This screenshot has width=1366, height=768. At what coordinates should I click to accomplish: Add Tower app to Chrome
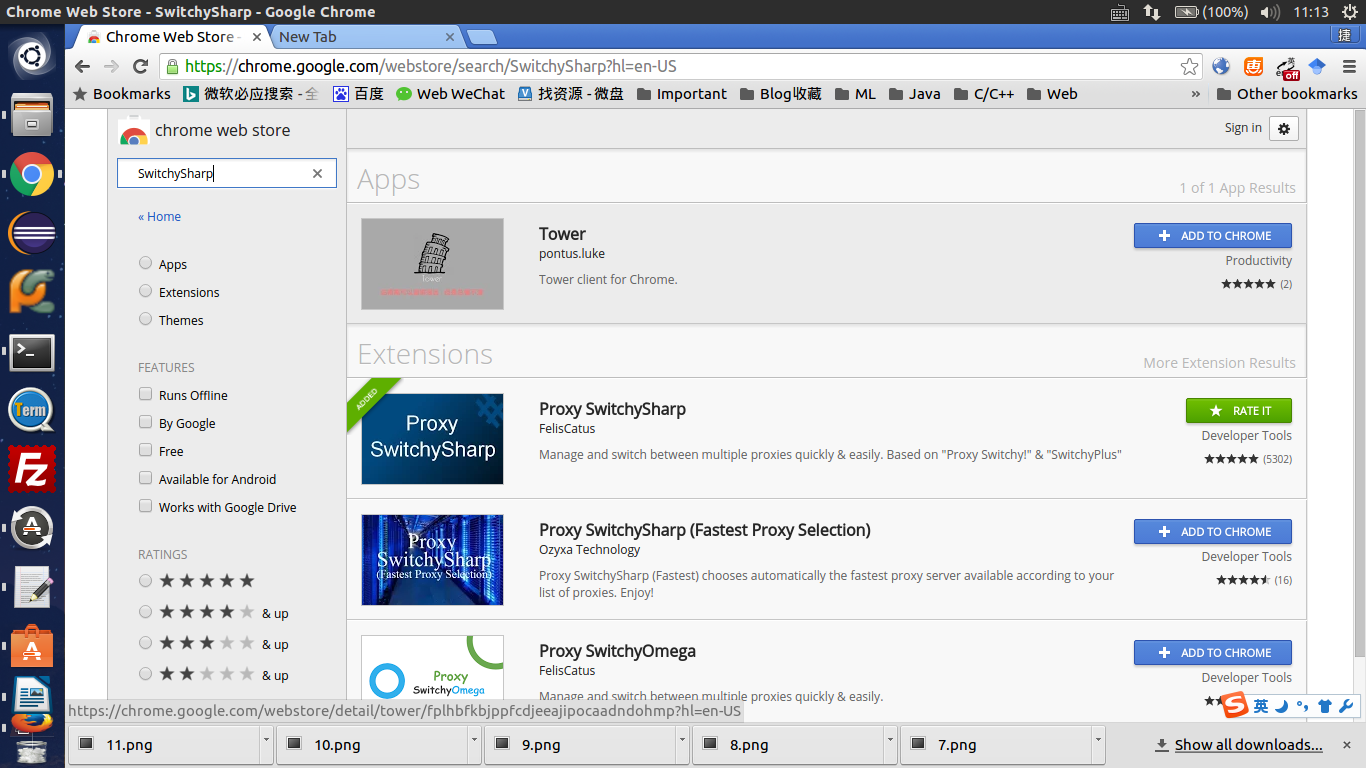(1212, 236)
